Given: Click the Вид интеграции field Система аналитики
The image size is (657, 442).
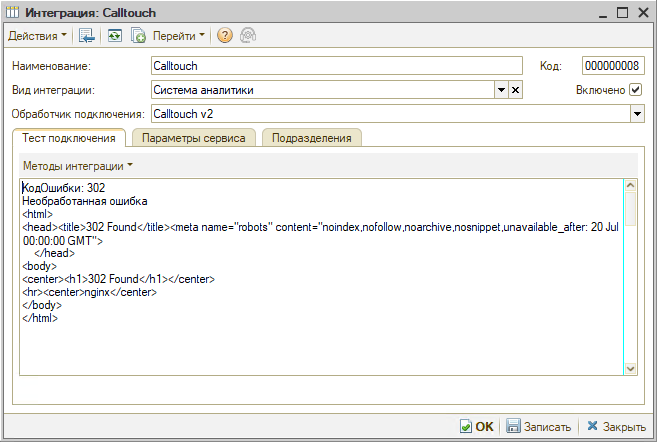Looking at the screenshot, I should coord(323,90).
